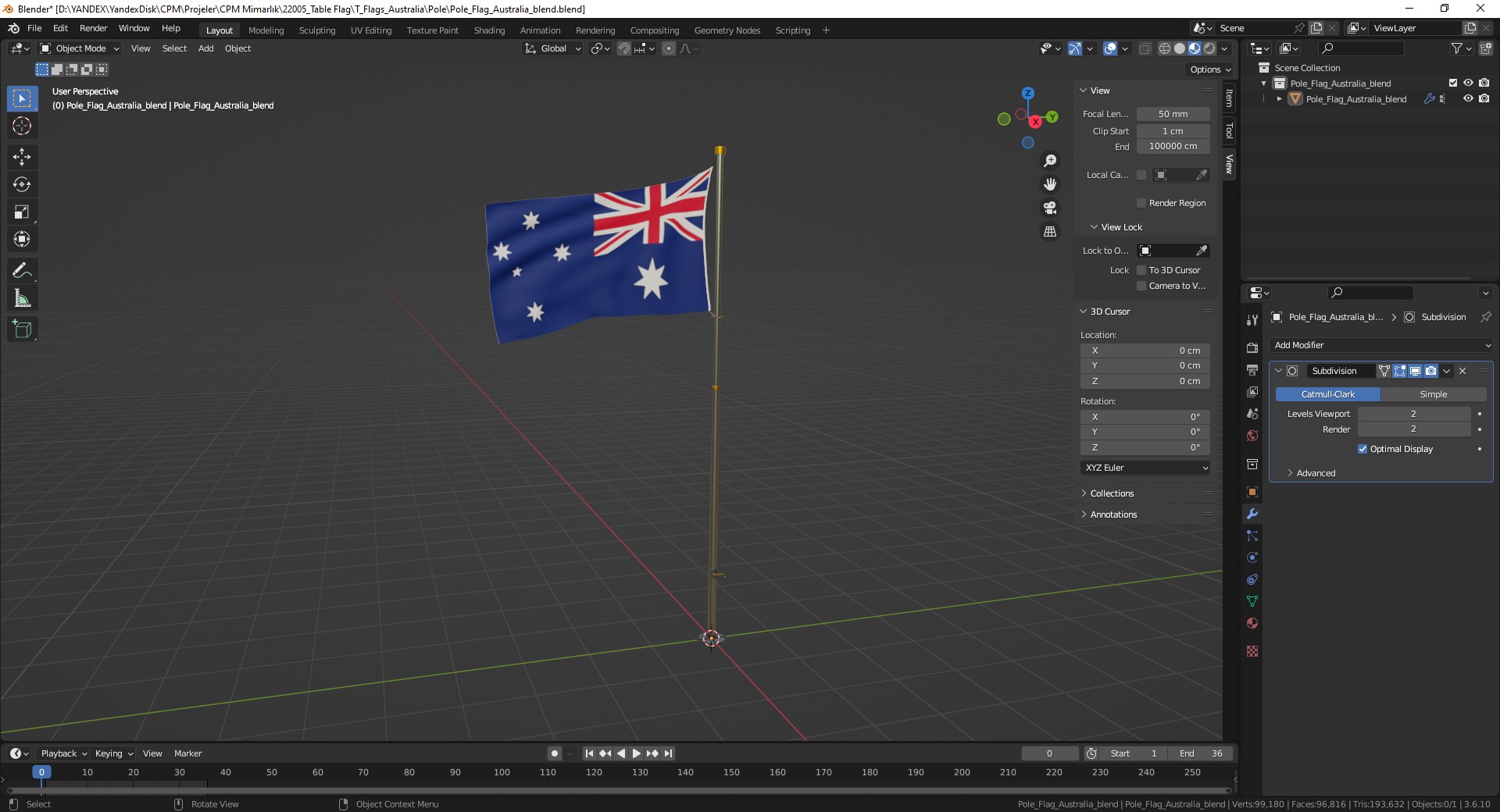
Task: Click the Levels Viewport value field
Action: 1413,414
